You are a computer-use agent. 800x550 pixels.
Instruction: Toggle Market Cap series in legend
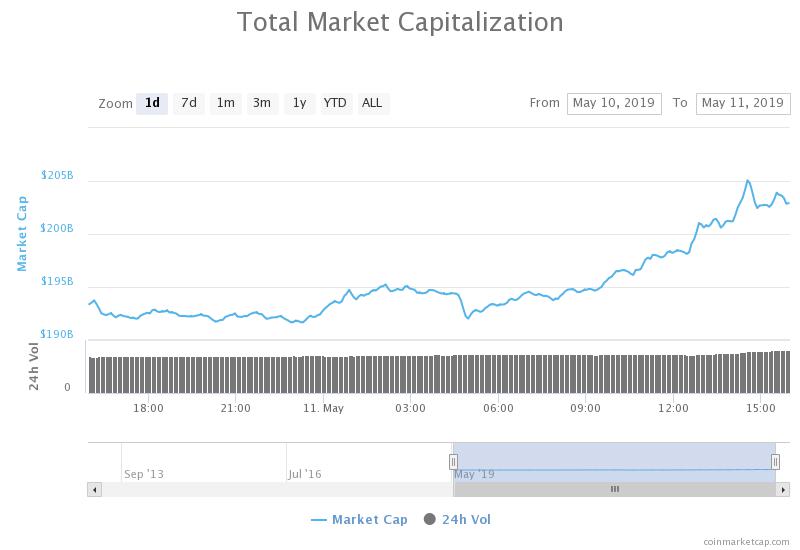(x=369, y=519)
